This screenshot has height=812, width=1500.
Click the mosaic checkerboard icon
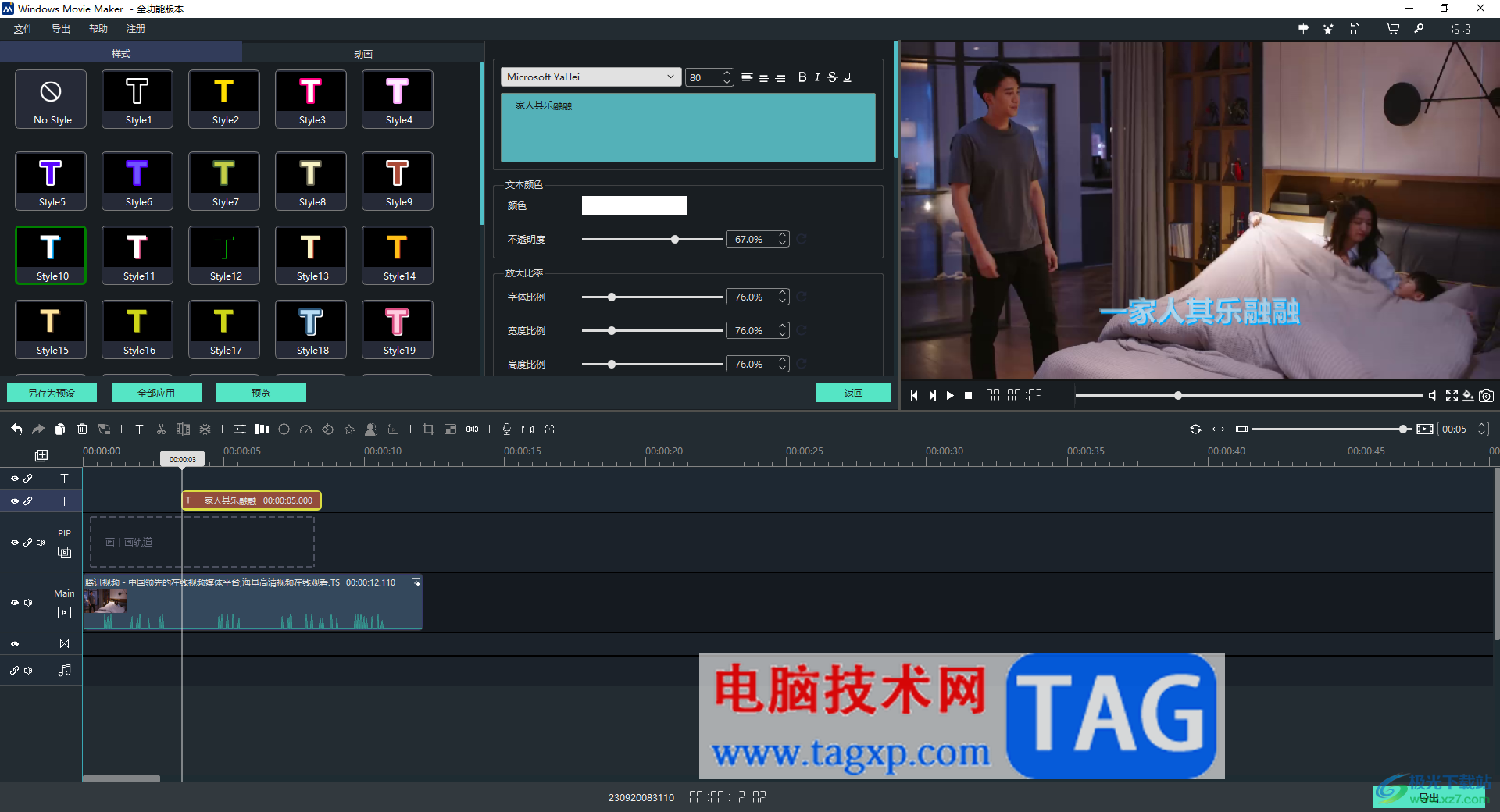click(450, 429)
